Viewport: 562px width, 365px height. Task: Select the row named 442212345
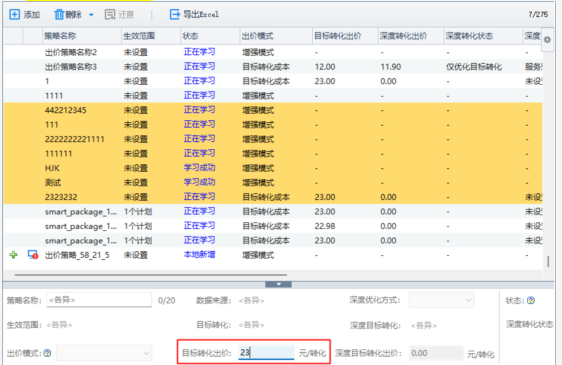(x=272, y=110)
